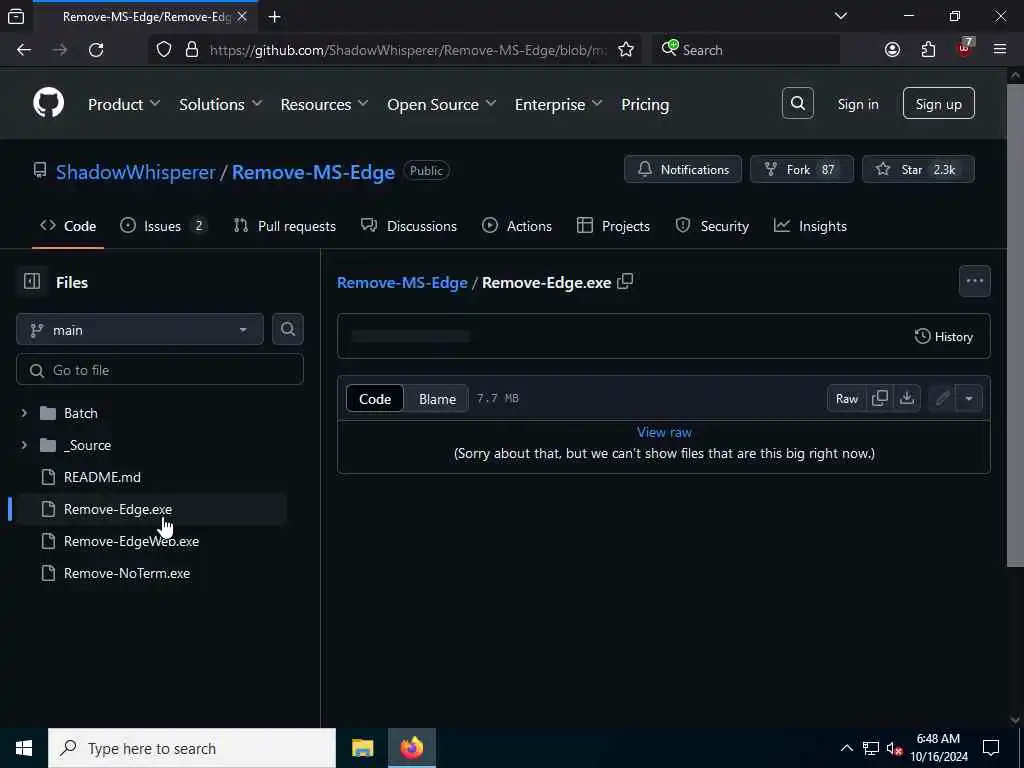This screenshot has height=768, width=1024.
Task: Click the View raw link
Action: (x=664, y=432)
